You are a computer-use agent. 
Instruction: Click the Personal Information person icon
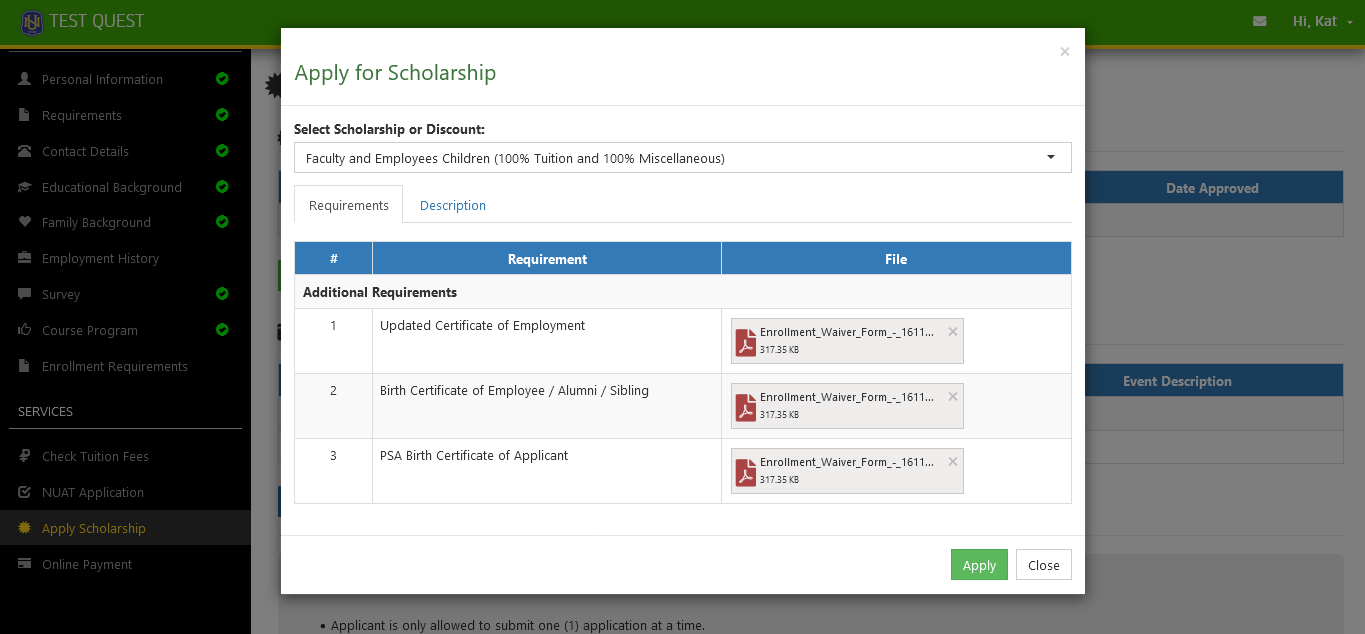coord(24,79)
